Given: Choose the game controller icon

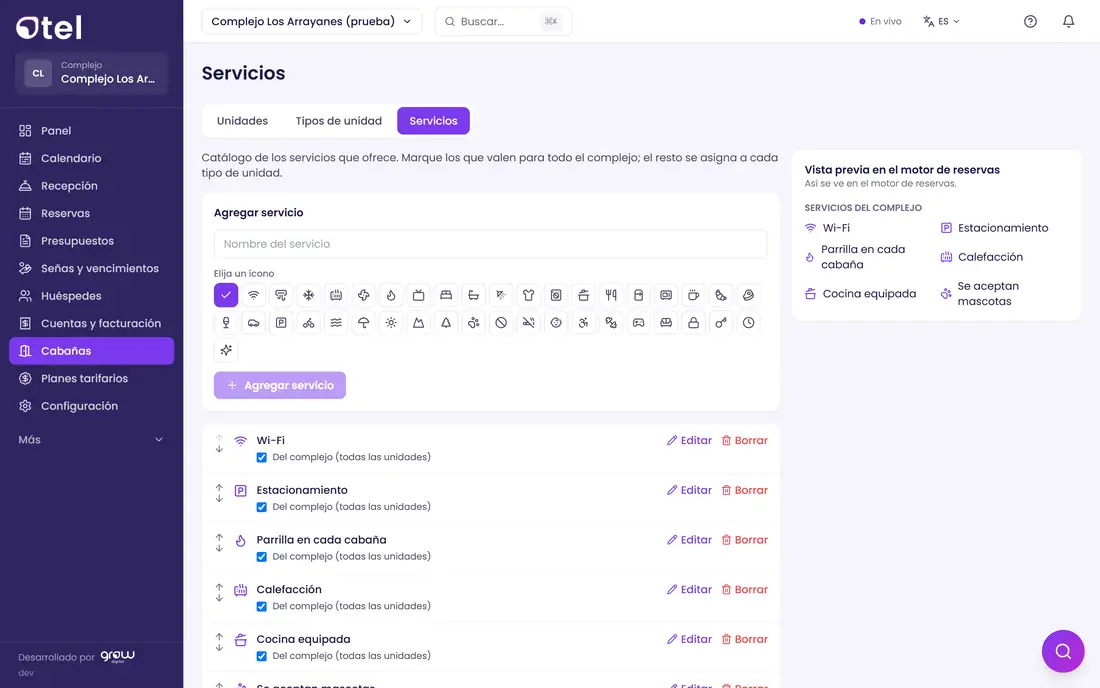Looking at the screenshot, I should pos(638,323).
